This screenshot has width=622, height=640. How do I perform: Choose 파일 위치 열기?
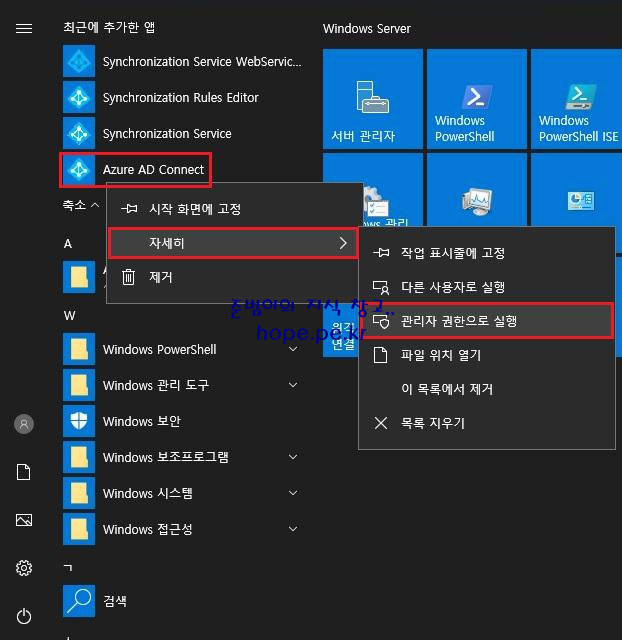coord(487,355)
